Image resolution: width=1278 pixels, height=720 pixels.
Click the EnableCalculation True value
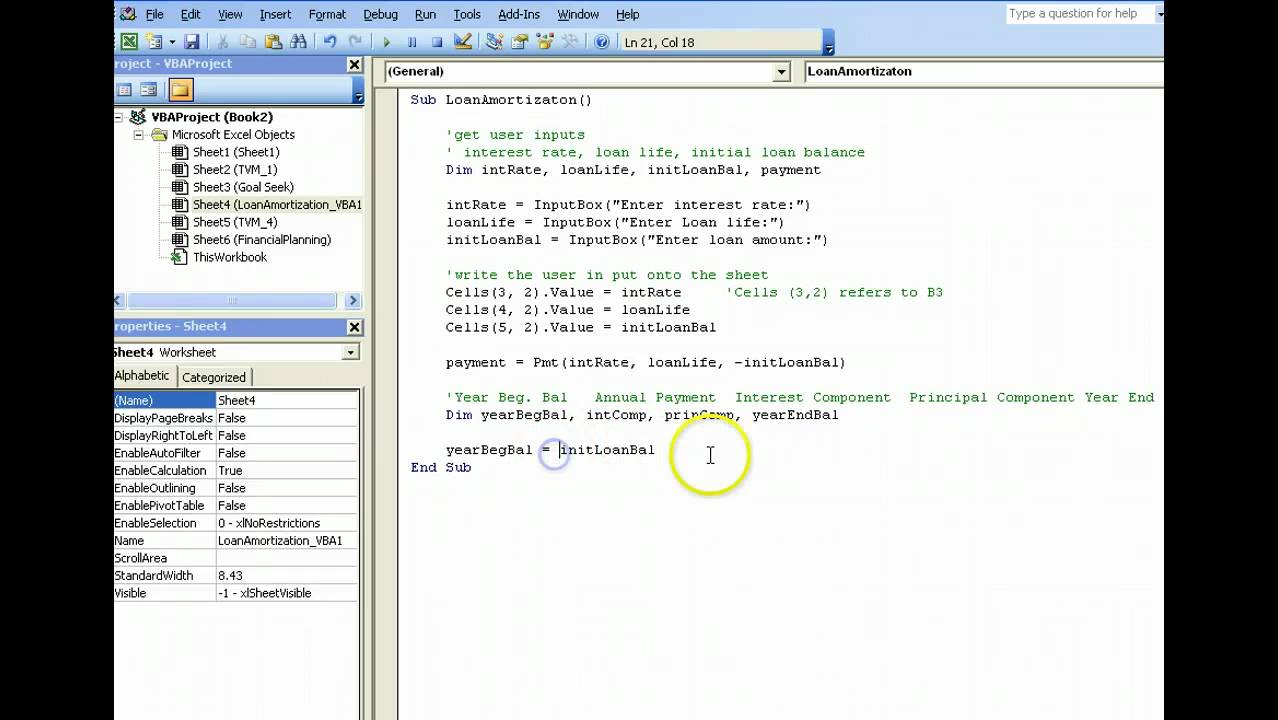click(287, 470)
